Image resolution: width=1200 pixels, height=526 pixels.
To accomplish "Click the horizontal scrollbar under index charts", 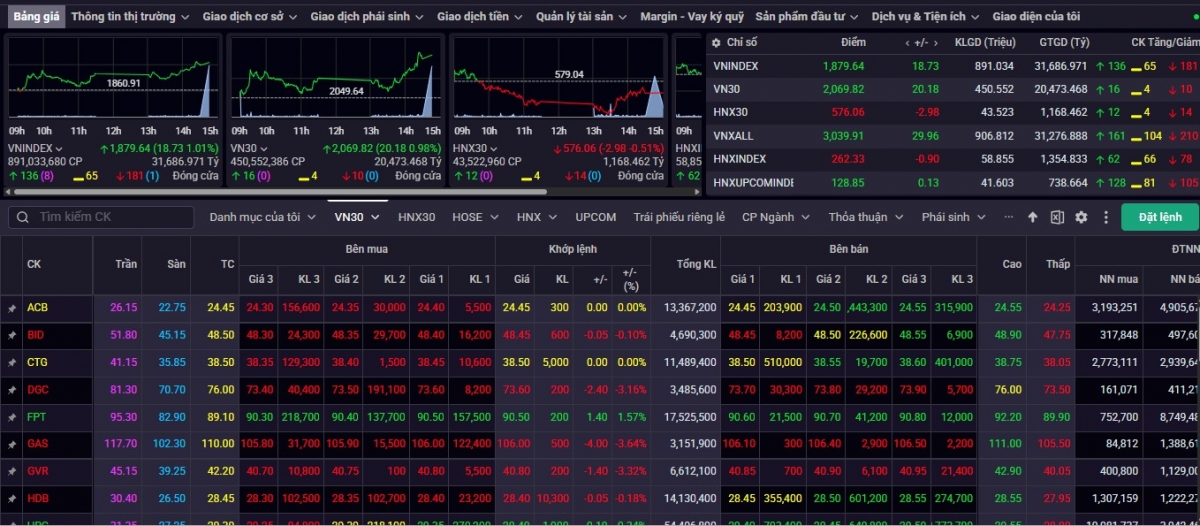I will [x=300, y=191].
